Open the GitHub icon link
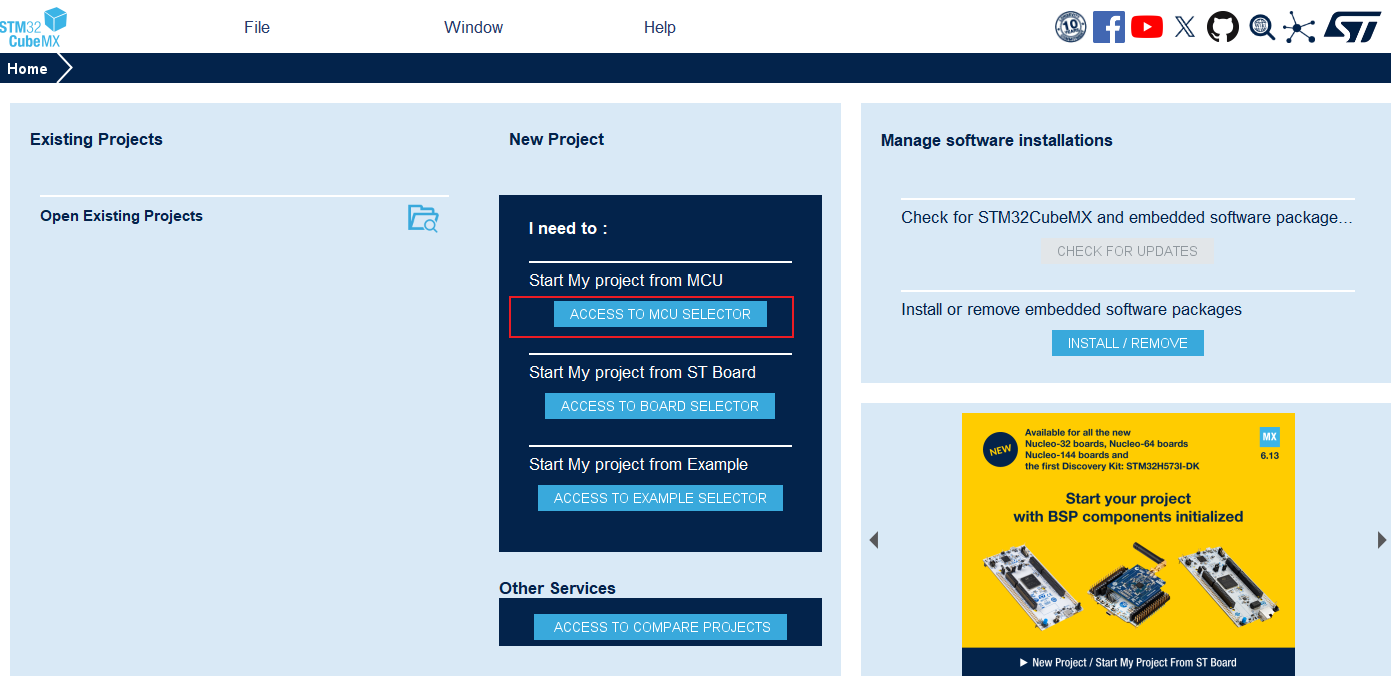Screen dimensions: 1391x676 (1223, 27)
